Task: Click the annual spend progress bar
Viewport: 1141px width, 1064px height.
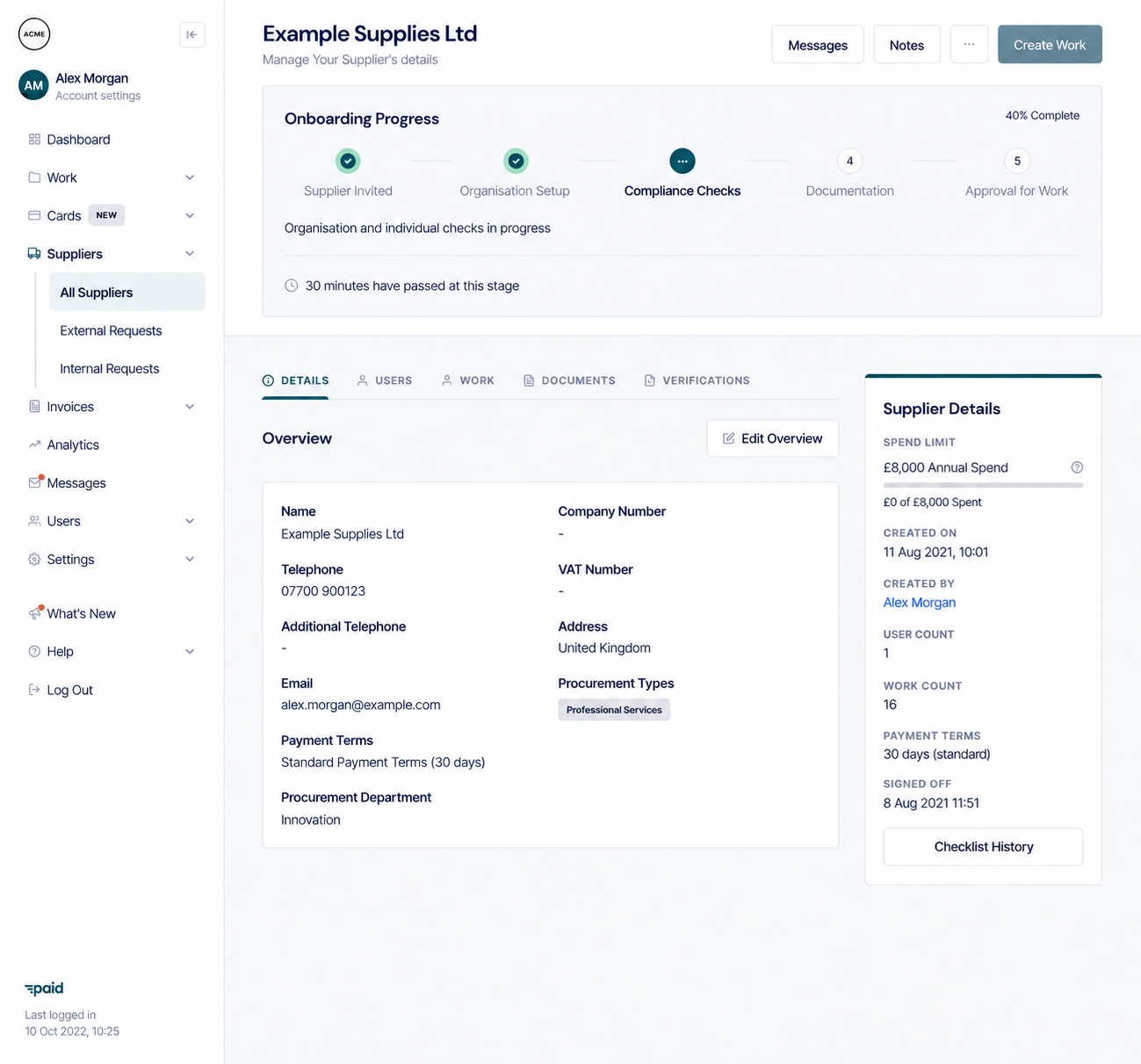Action: [x=983, y=485]
